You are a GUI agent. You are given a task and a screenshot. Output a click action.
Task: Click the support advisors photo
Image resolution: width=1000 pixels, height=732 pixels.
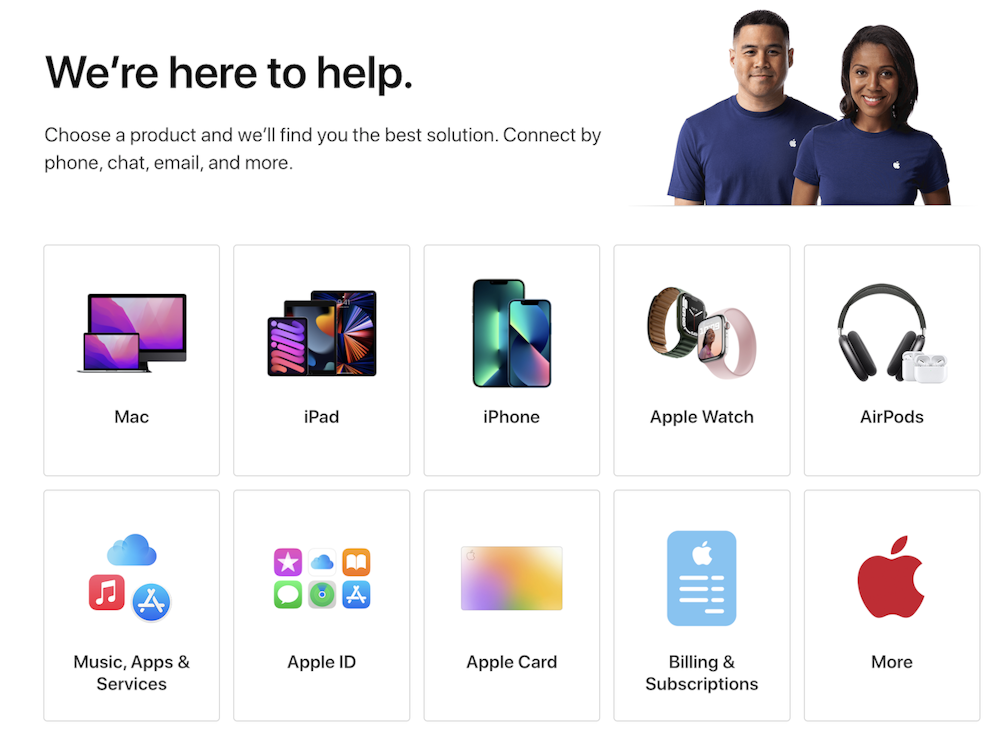(x=809, y=108)
